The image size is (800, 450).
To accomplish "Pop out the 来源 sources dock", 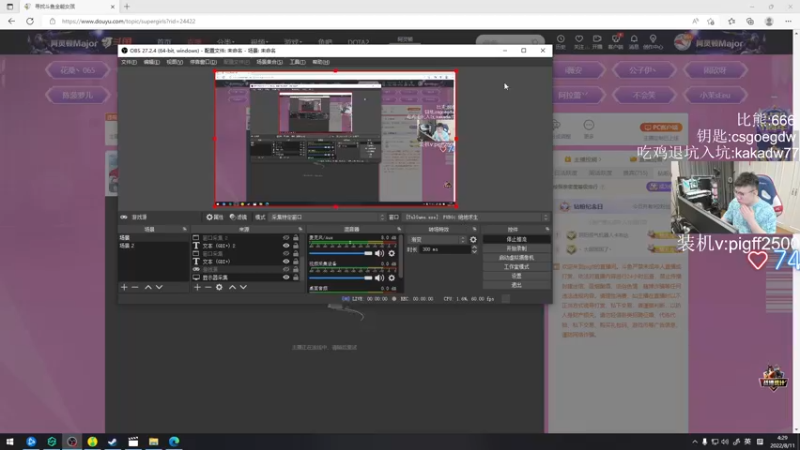I will coord(300,229).
